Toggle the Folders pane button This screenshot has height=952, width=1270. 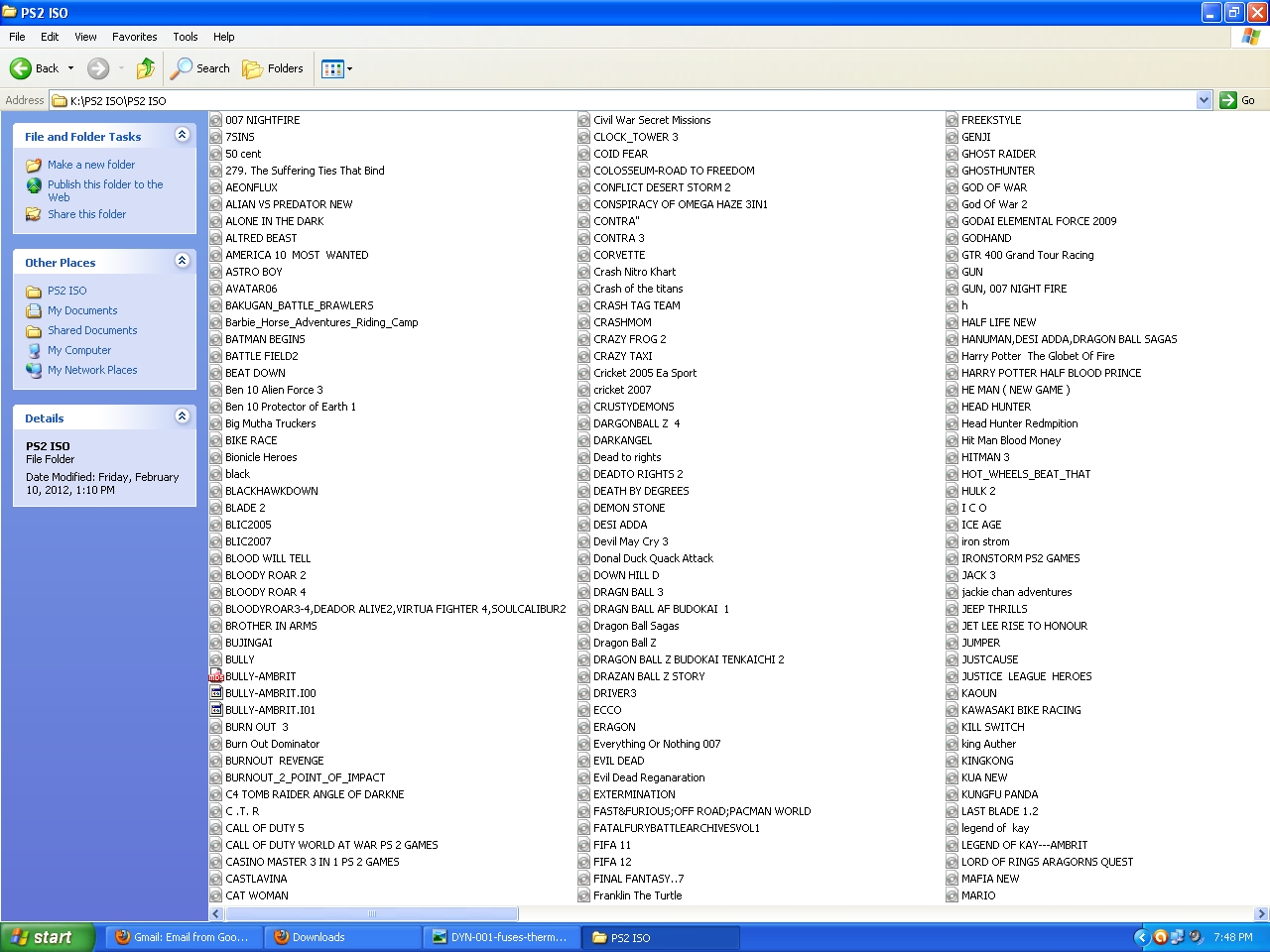(273, 68)
